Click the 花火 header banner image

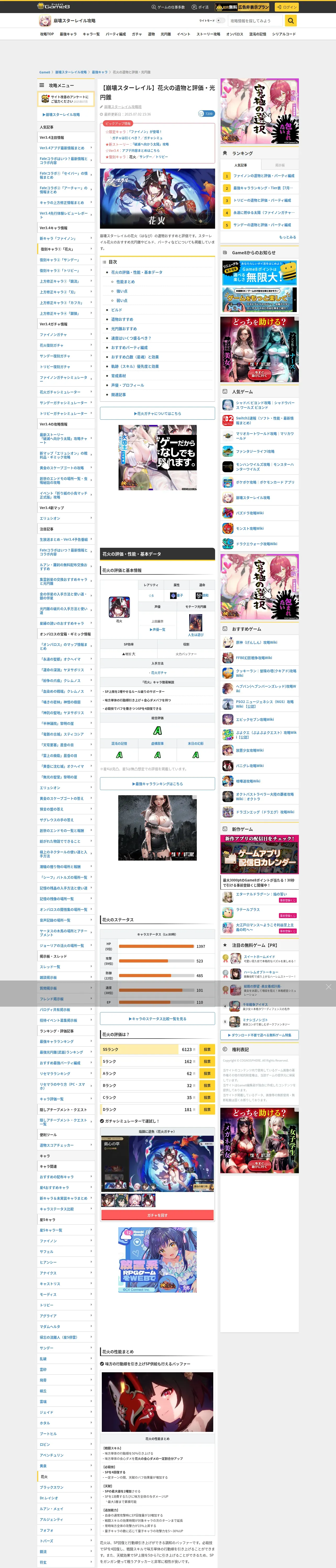pos(157,198)
